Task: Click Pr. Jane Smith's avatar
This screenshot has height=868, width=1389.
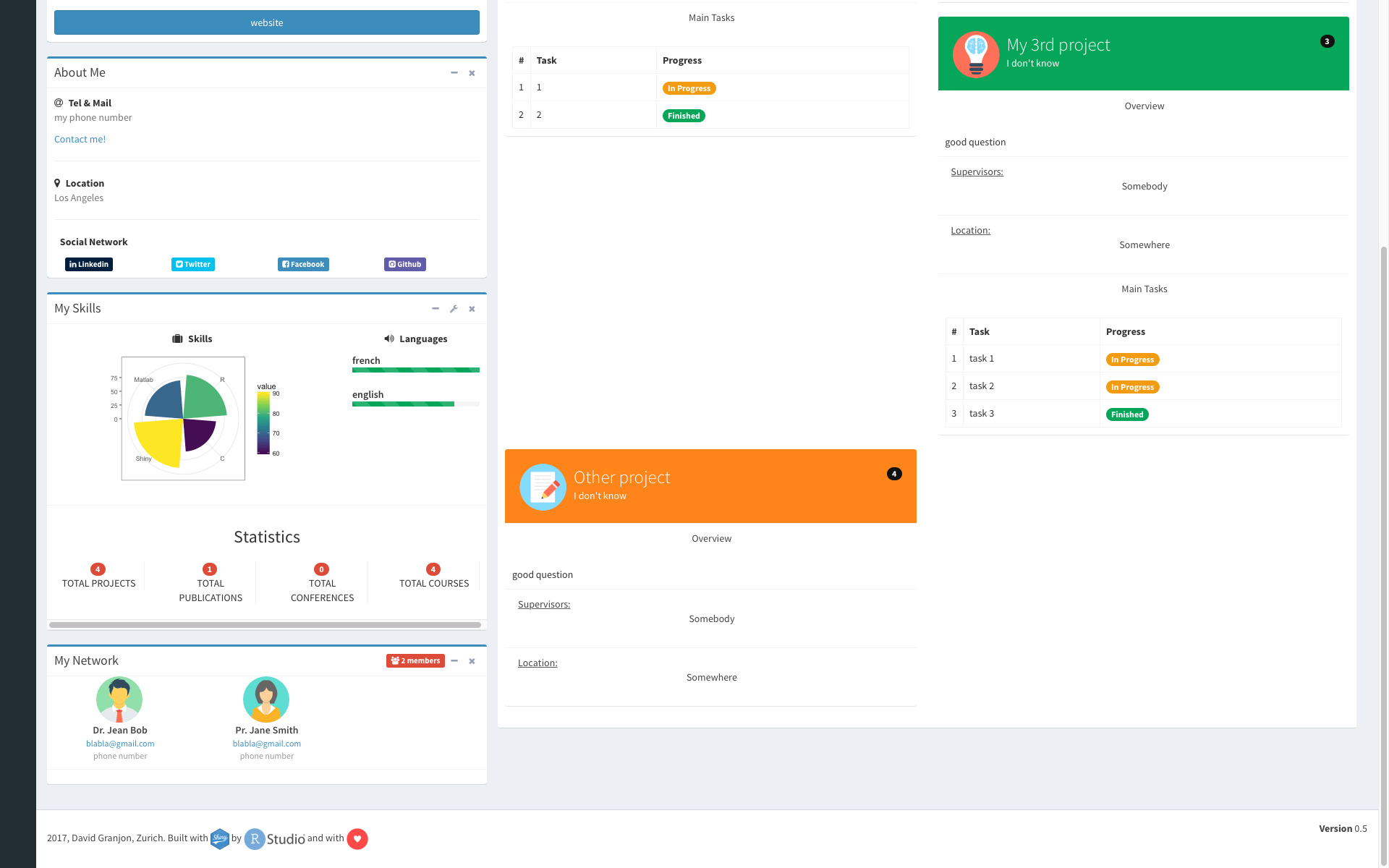Action: point(266,699)
